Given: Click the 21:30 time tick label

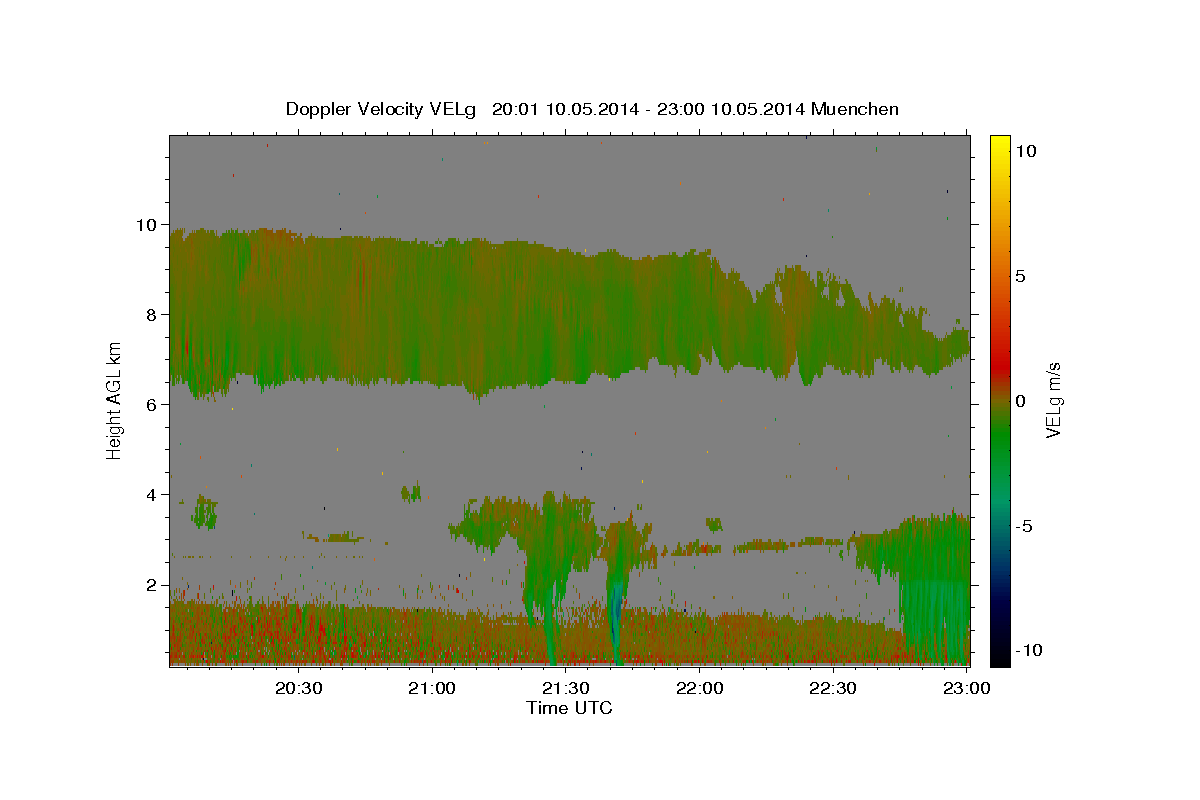Looking at the screenshot, I should click(566, 688).
